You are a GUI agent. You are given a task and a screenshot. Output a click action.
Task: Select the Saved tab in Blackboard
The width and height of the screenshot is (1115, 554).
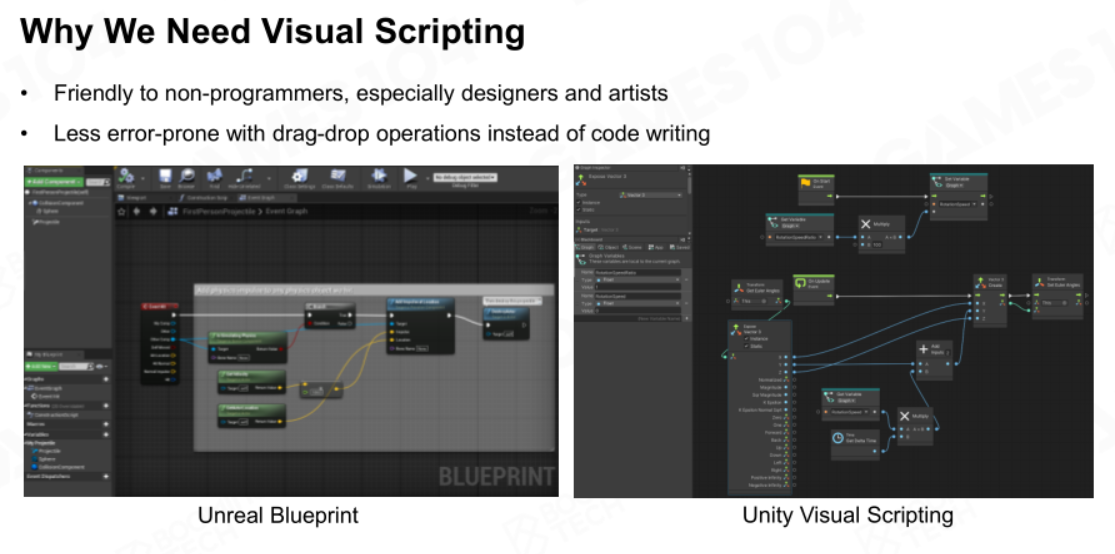click(x=679, y=247)
